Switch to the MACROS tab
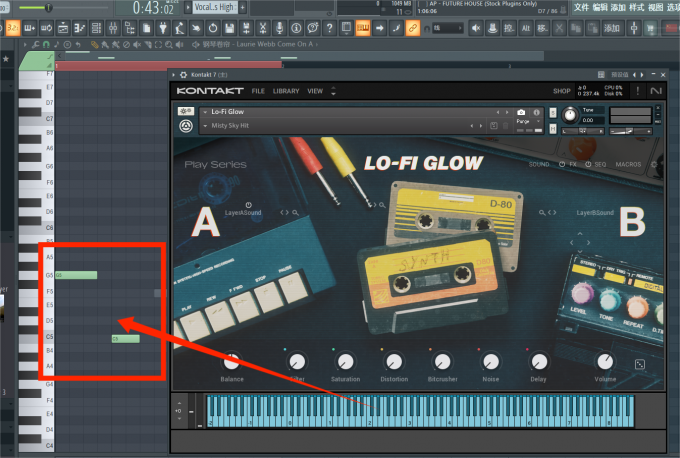 (628, 164)
